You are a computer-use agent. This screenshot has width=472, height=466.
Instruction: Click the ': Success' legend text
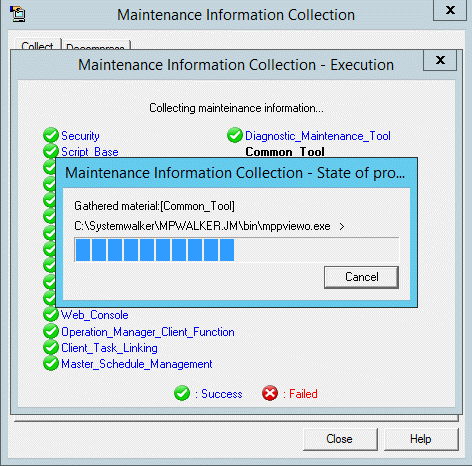click(x=219, y=394)
